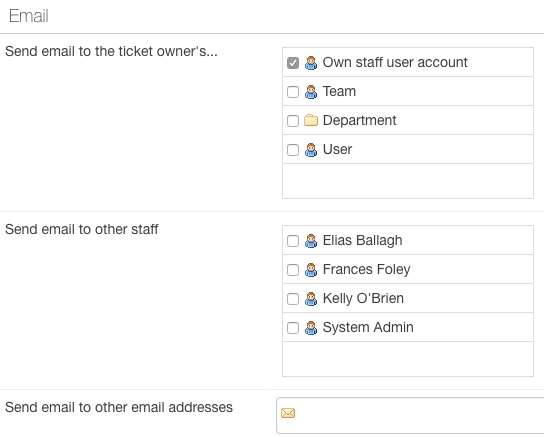Image resolution: width=544 pixels, height=437 pixels.
Task: Click the Department label text
Action: click(359, 120)
